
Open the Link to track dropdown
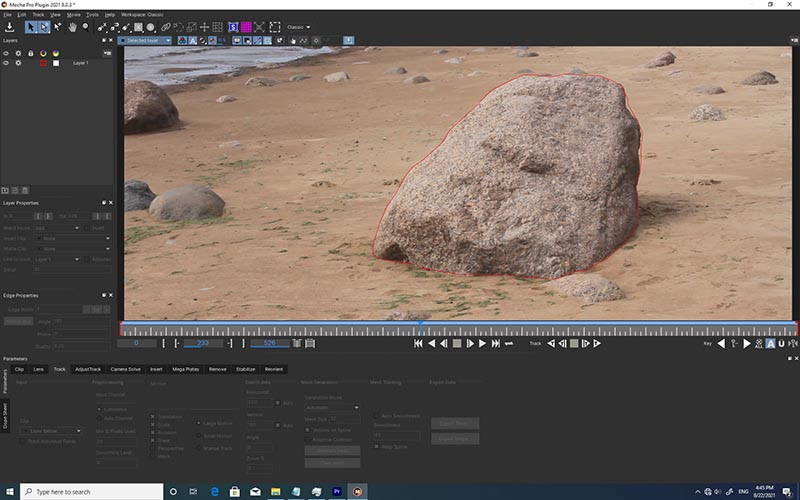[x=57, y=259]
